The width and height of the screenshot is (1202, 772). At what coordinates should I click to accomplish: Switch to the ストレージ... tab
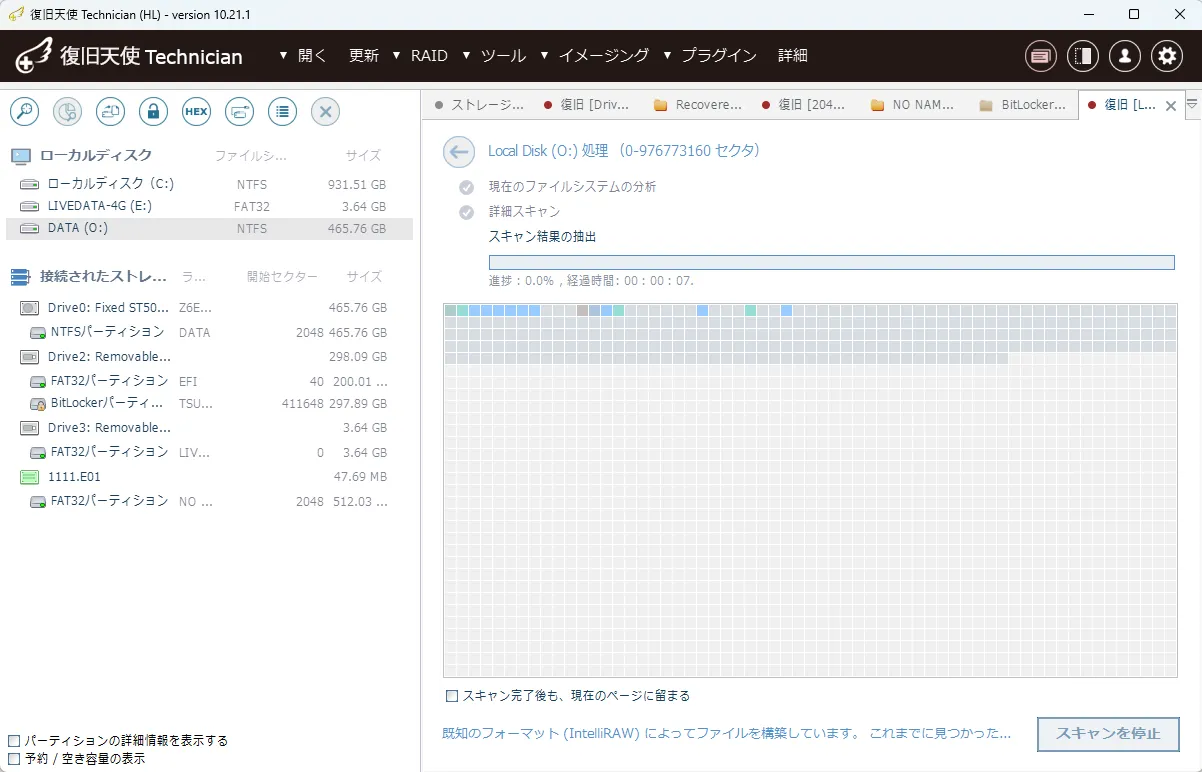(x=479, y=105)
